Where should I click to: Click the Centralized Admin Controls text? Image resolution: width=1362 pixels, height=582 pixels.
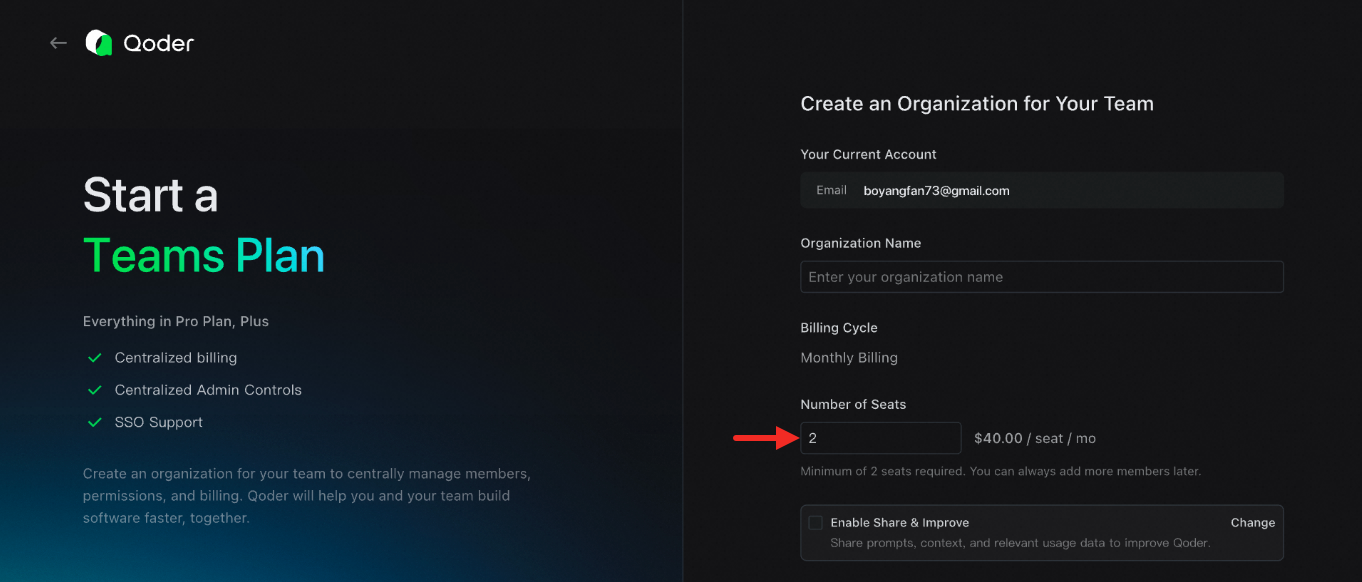point(208,390)
